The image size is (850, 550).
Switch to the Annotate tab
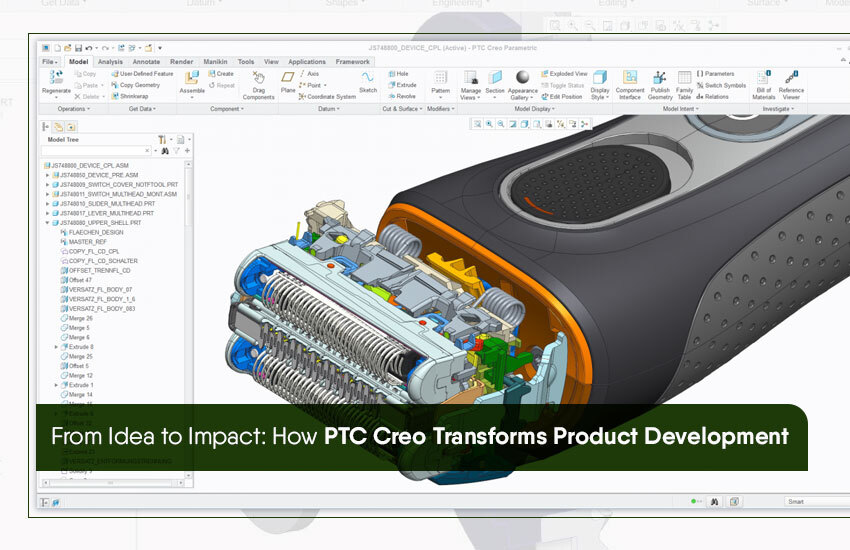(x=146, y=62)
